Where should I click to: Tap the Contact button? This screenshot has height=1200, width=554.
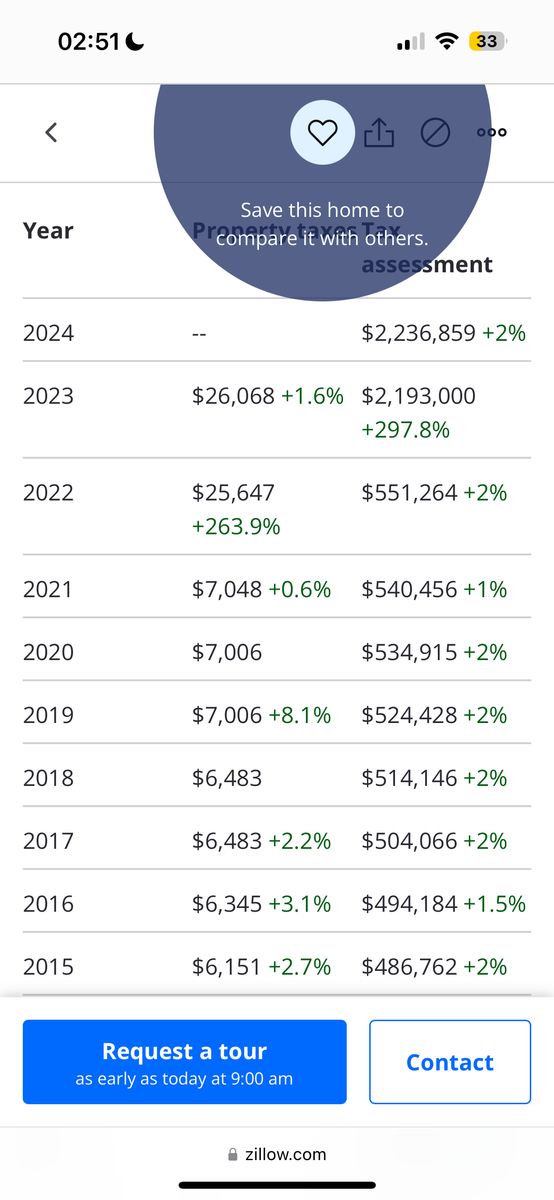click(x=450, y=1062)
